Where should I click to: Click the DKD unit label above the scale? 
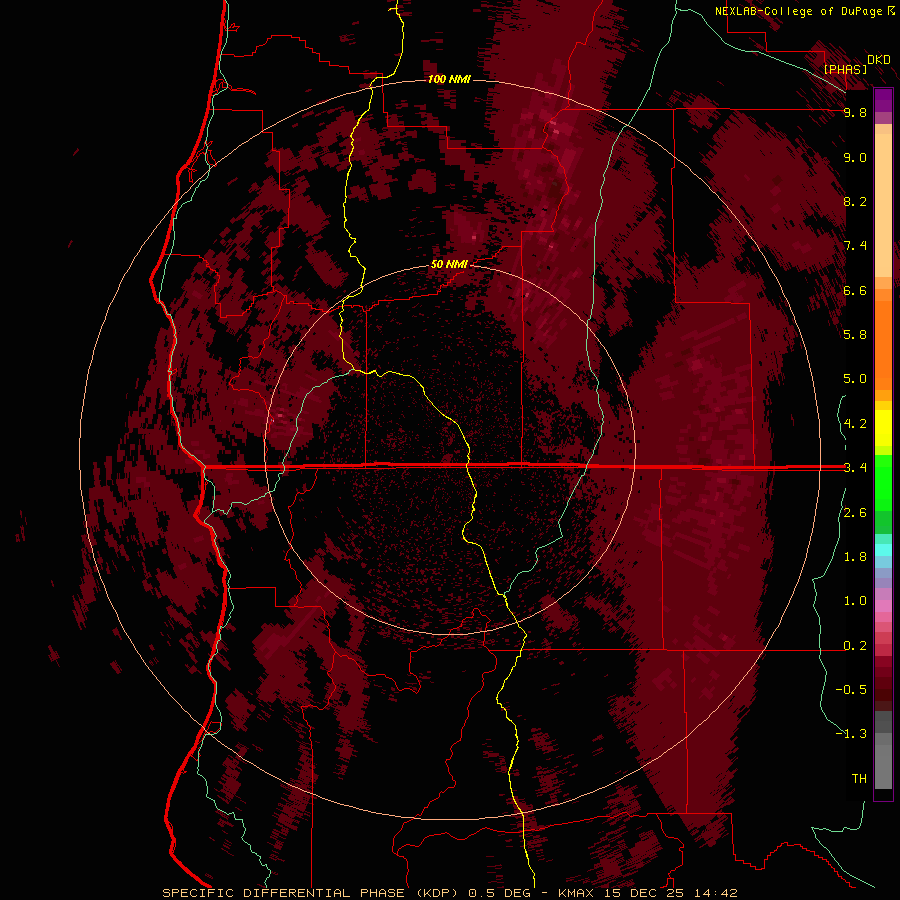click(879, 60)
